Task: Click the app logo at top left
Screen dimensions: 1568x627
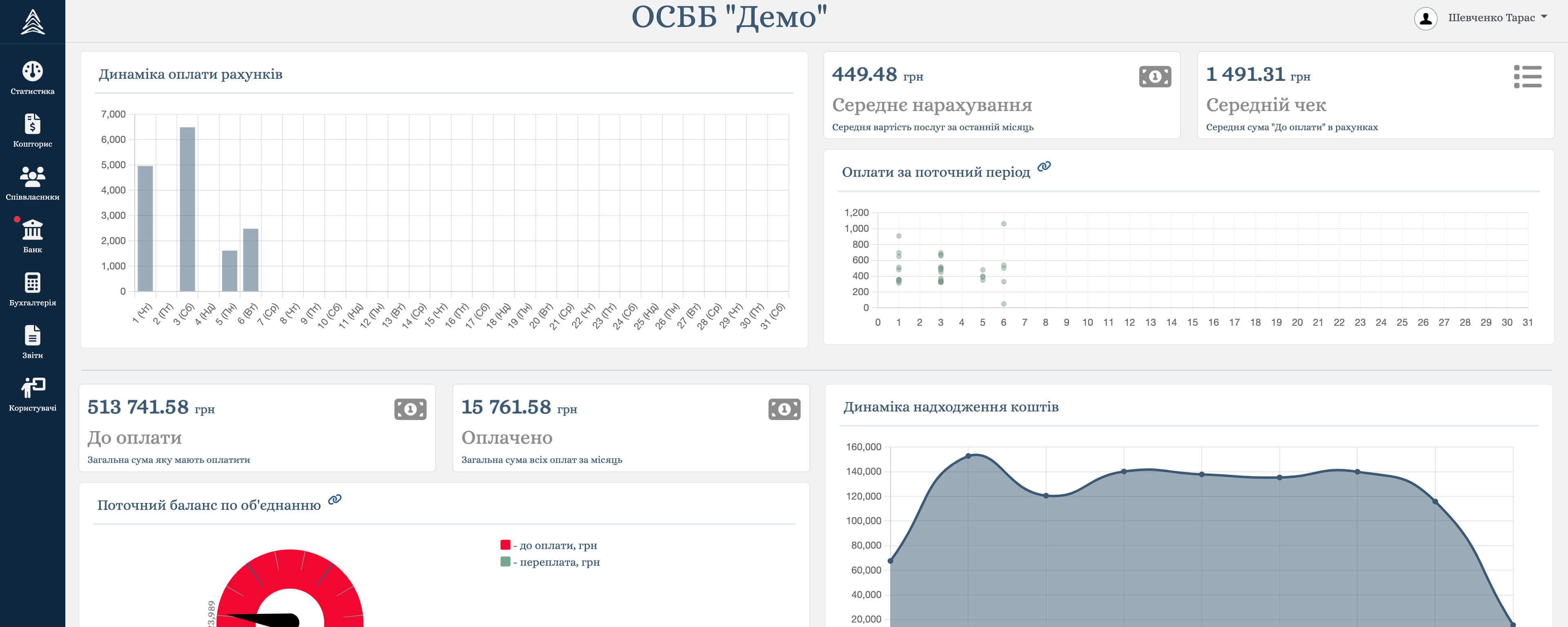Action: (x=32, y=22)
